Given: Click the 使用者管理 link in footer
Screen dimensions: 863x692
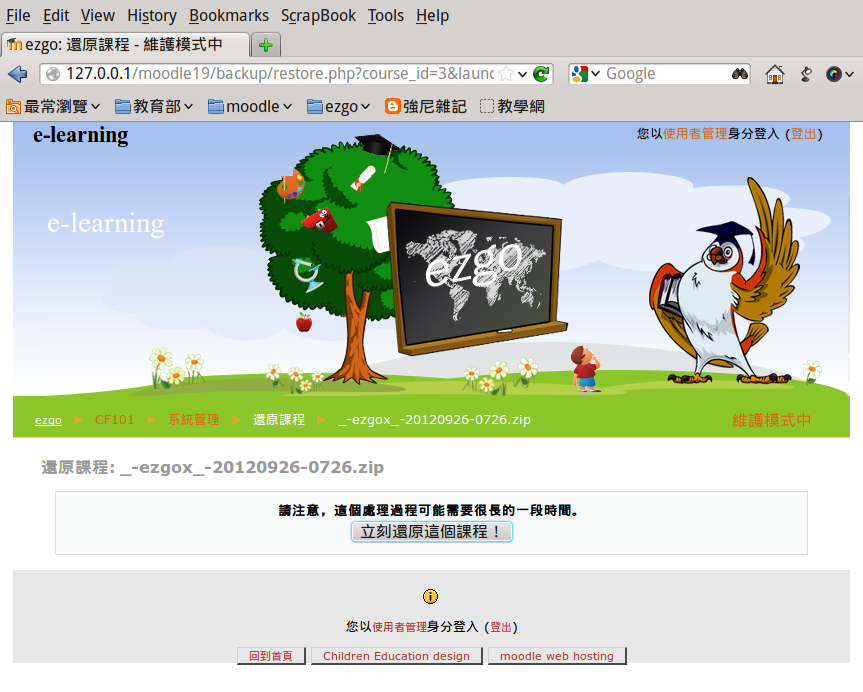Looking at the screenshot, I should pos(400,626).
